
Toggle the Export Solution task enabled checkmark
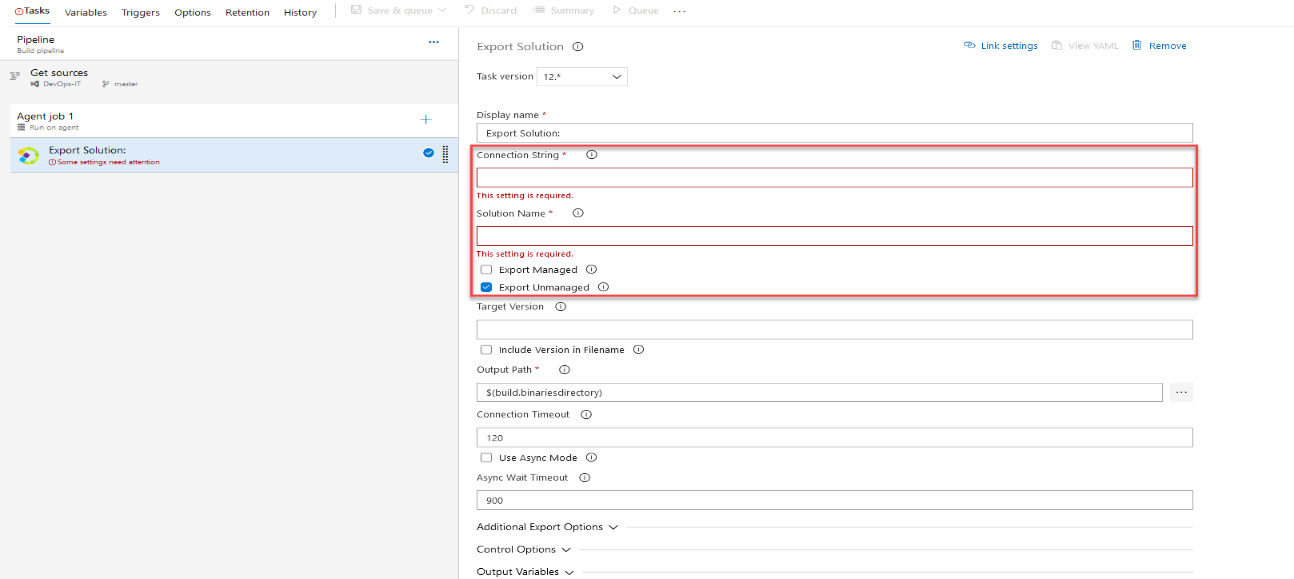(428, 153)
